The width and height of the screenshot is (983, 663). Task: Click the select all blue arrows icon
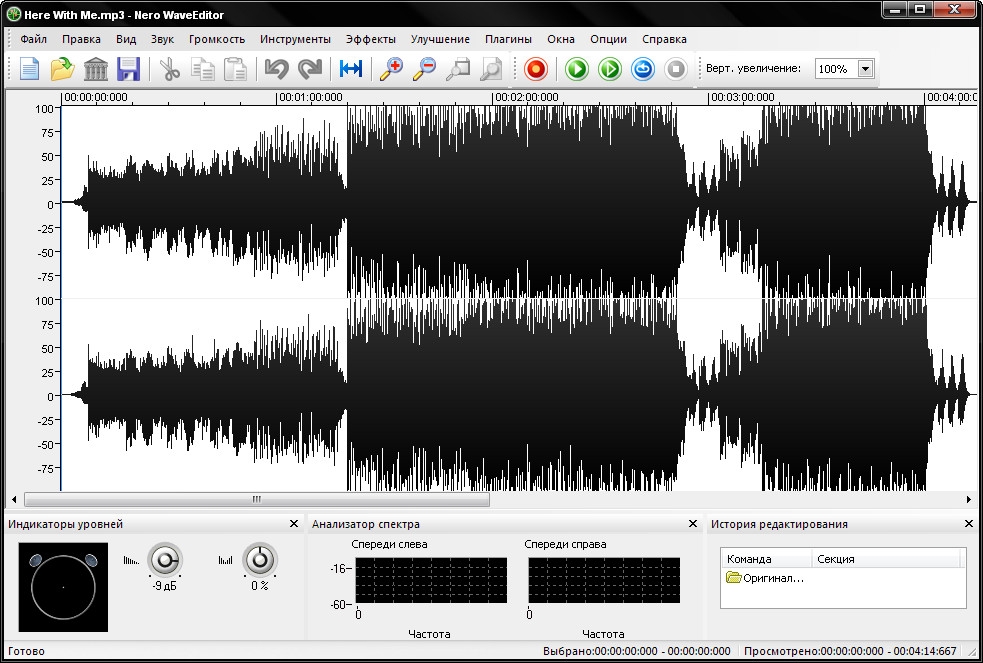click(x=351, y=69)
